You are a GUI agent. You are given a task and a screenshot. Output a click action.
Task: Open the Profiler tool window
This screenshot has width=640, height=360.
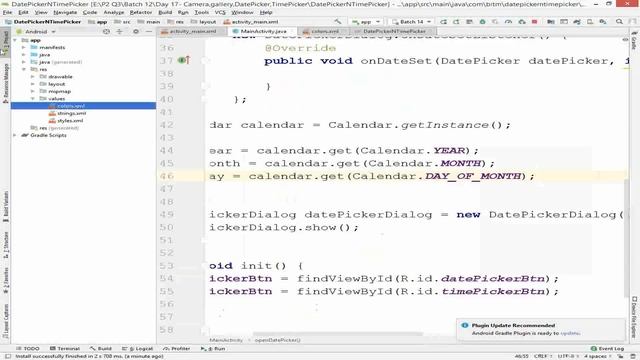pyautogui.click(x=177, y=349)
